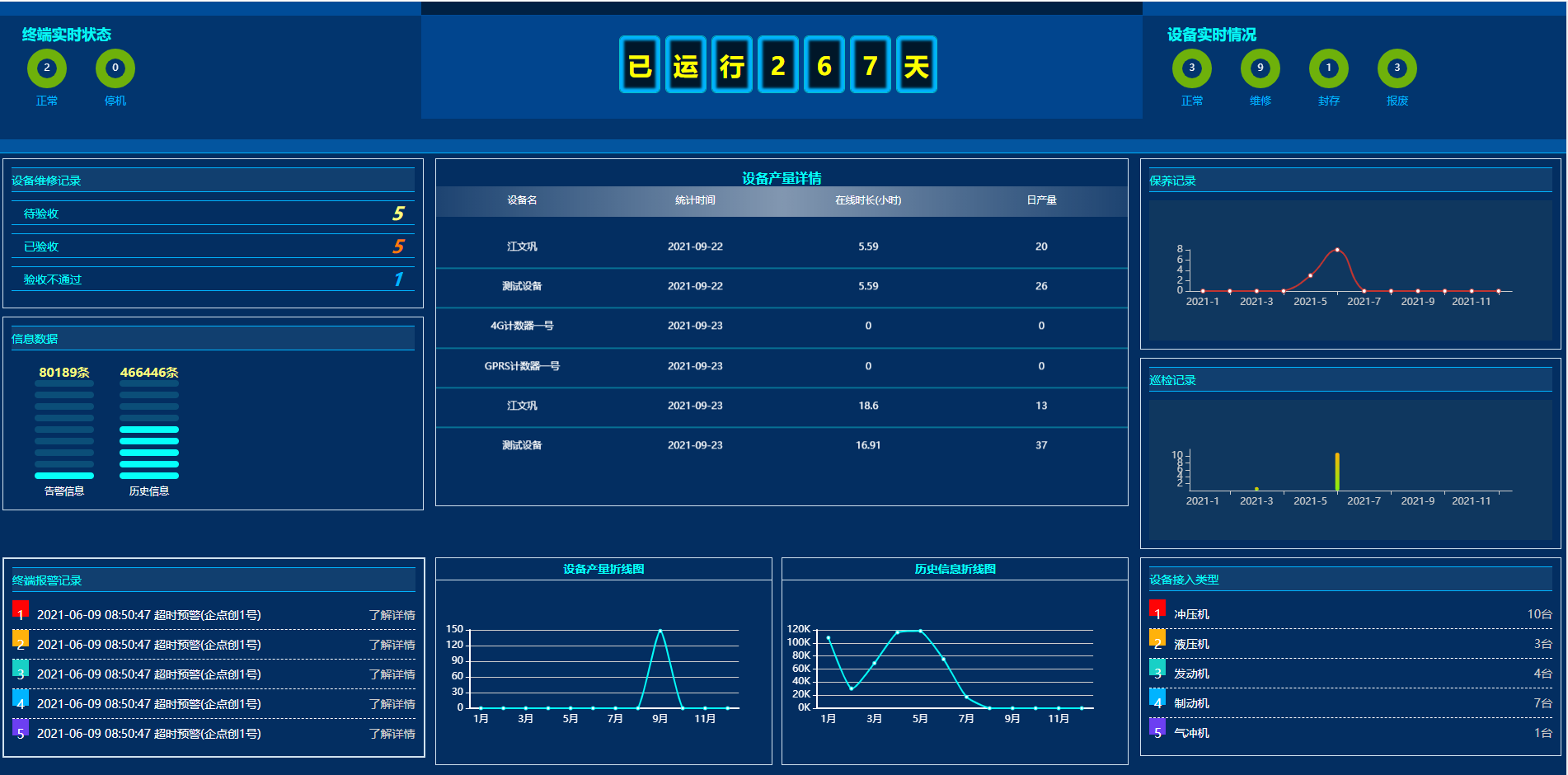Click the digit tile showing 2
This screenshot has width=1568, height=775.
point(778,64)
